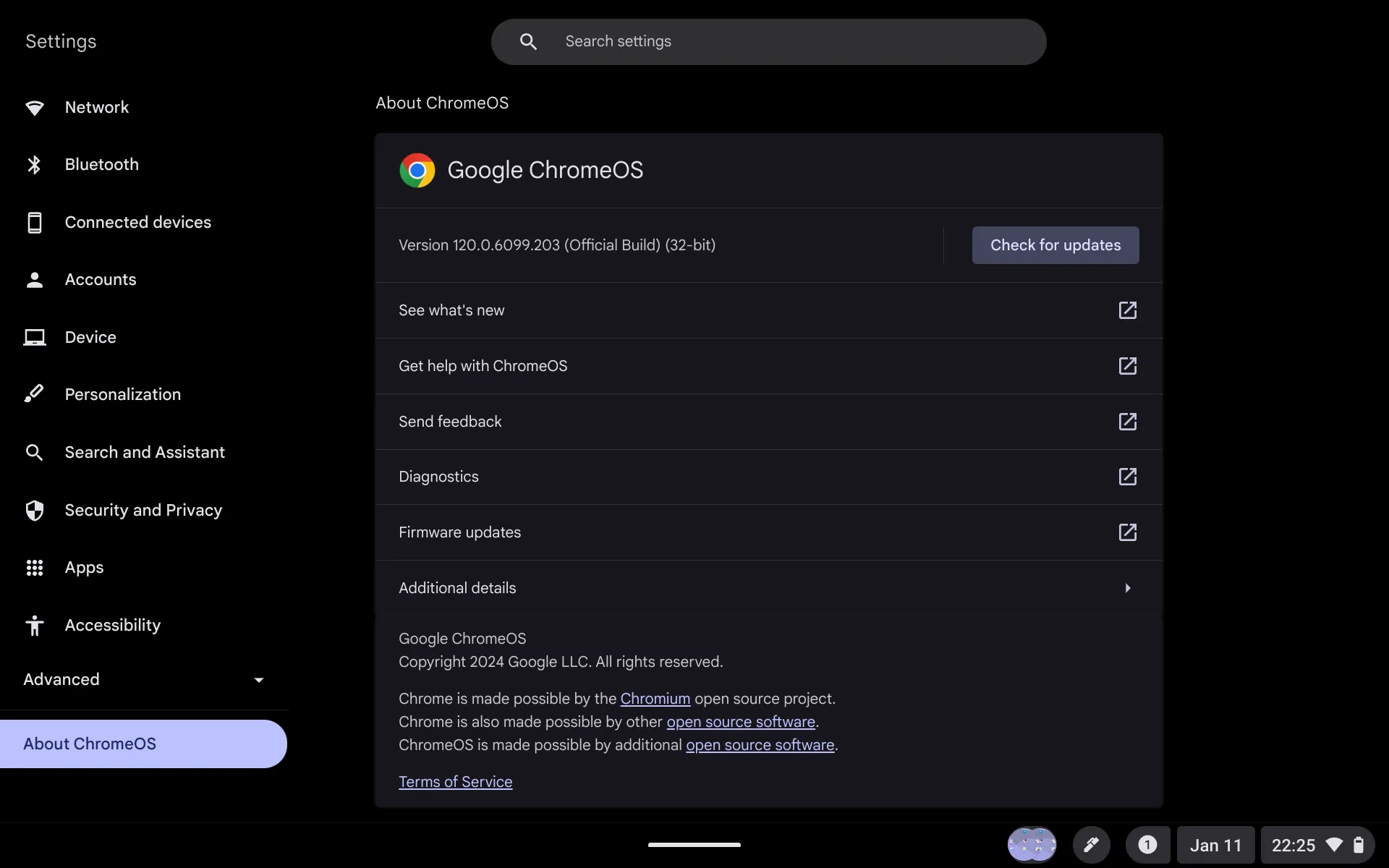
Task: Open the 22:25 status tray
Action: pyautogui.click(x=1317, y=845)
